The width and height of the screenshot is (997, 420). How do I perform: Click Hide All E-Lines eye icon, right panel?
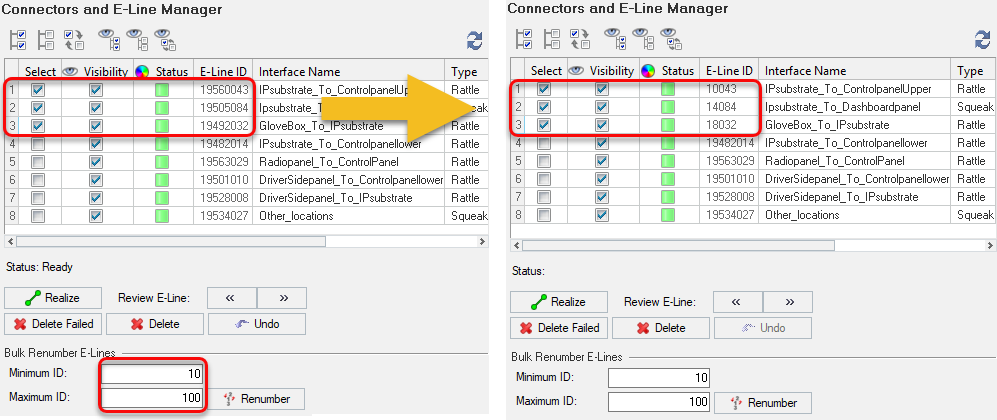(x=644, y=37)
